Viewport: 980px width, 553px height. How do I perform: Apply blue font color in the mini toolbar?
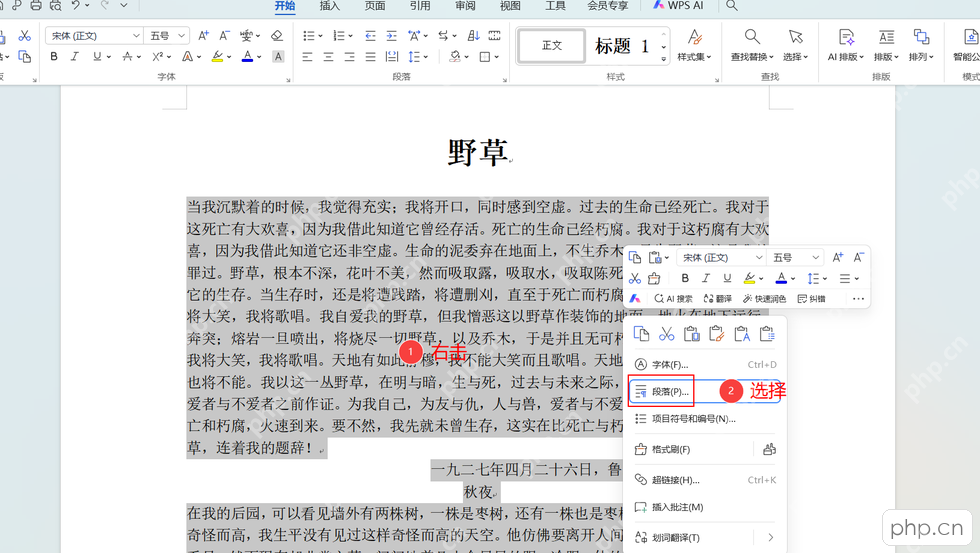point(781,278)
